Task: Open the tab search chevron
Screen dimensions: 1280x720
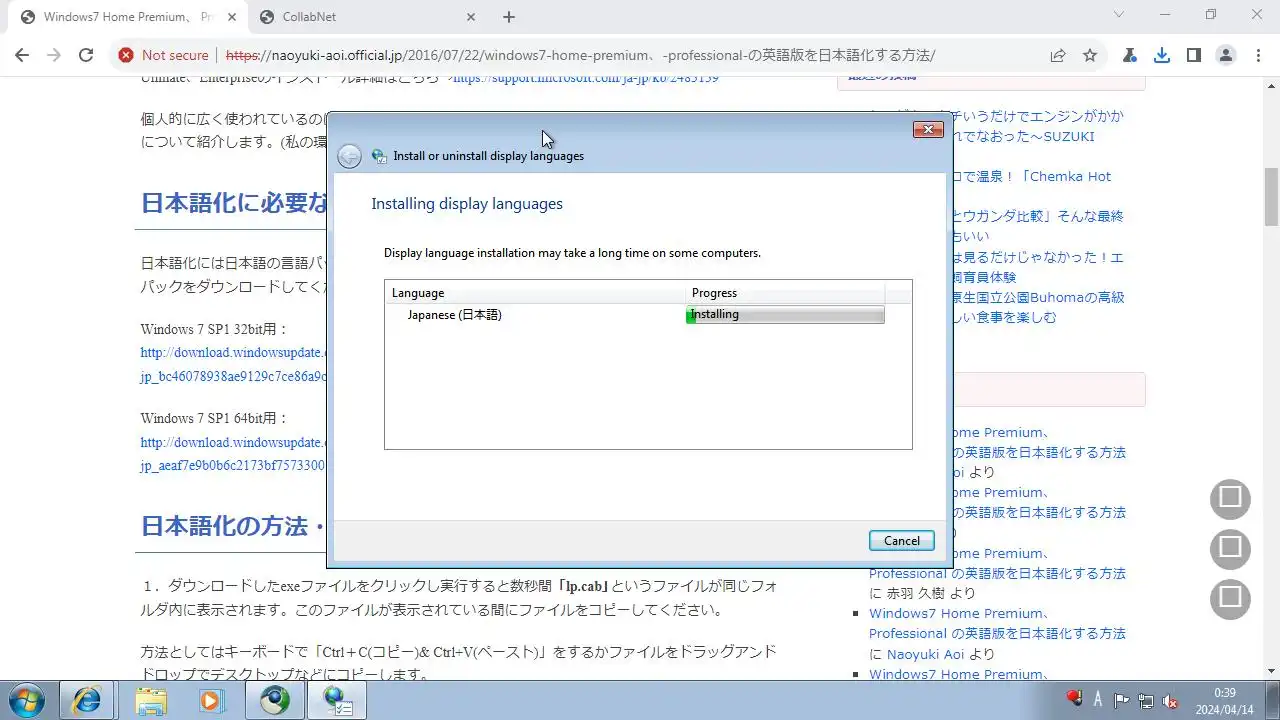Action: (x=1119, y=15)
